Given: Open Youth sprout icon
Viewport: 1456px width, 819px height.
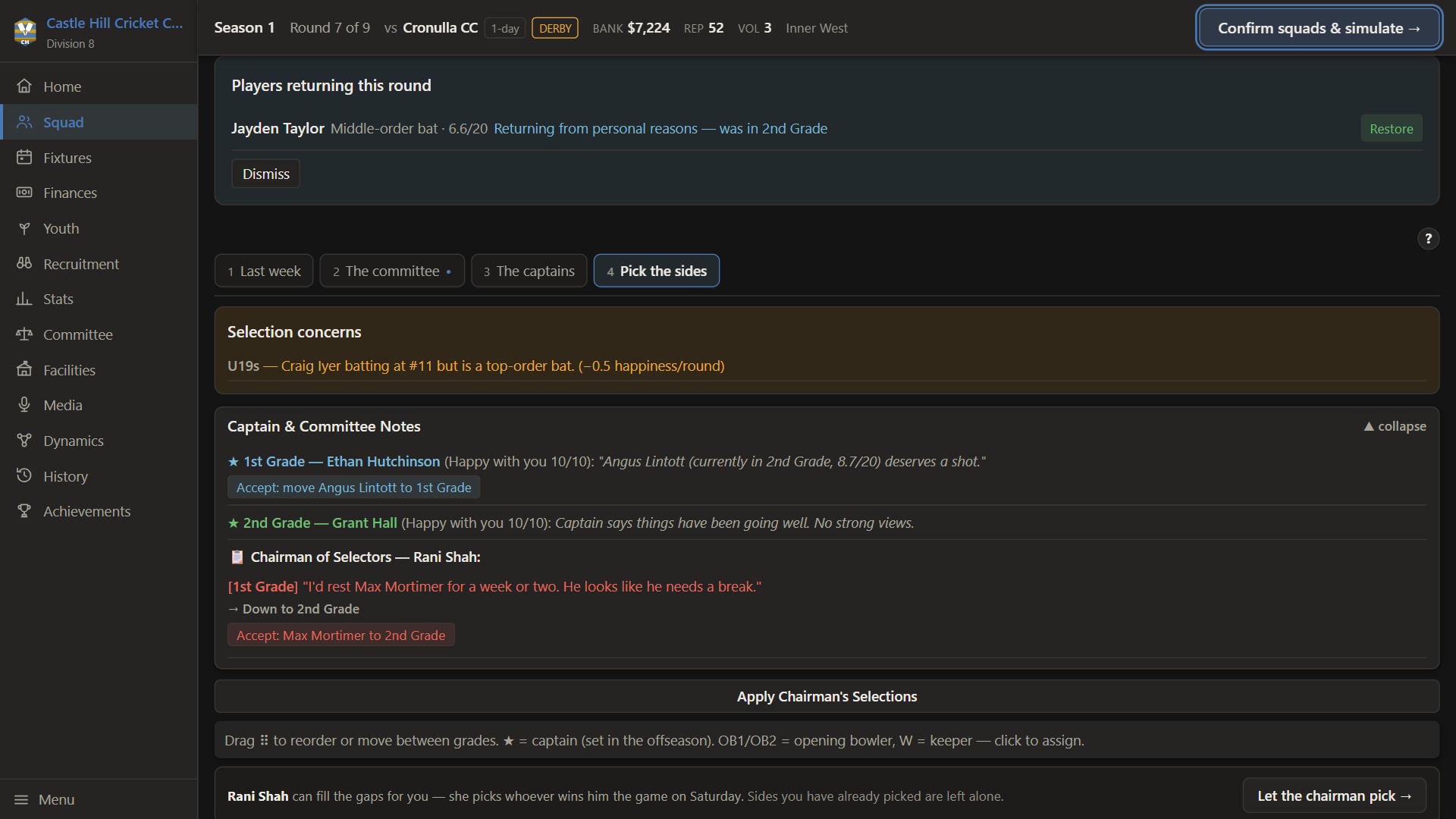Looking at the screenshot, I should click(24, 228).
